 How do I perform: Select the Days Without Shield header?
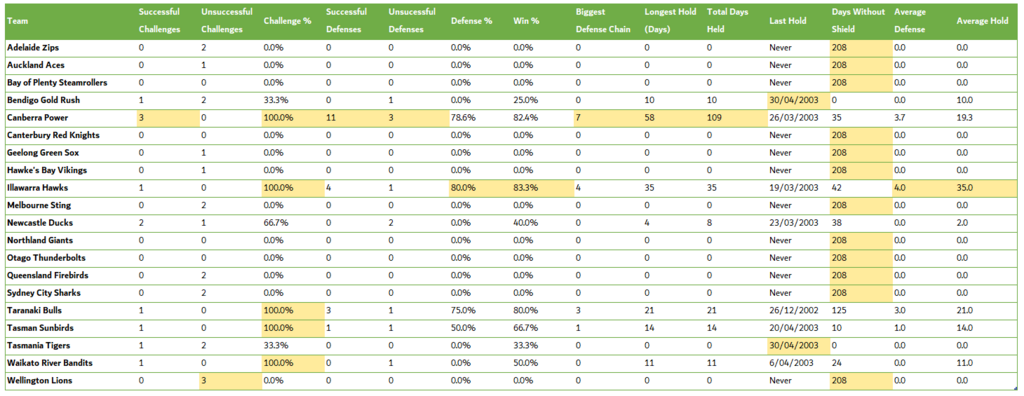pos(861,21)
